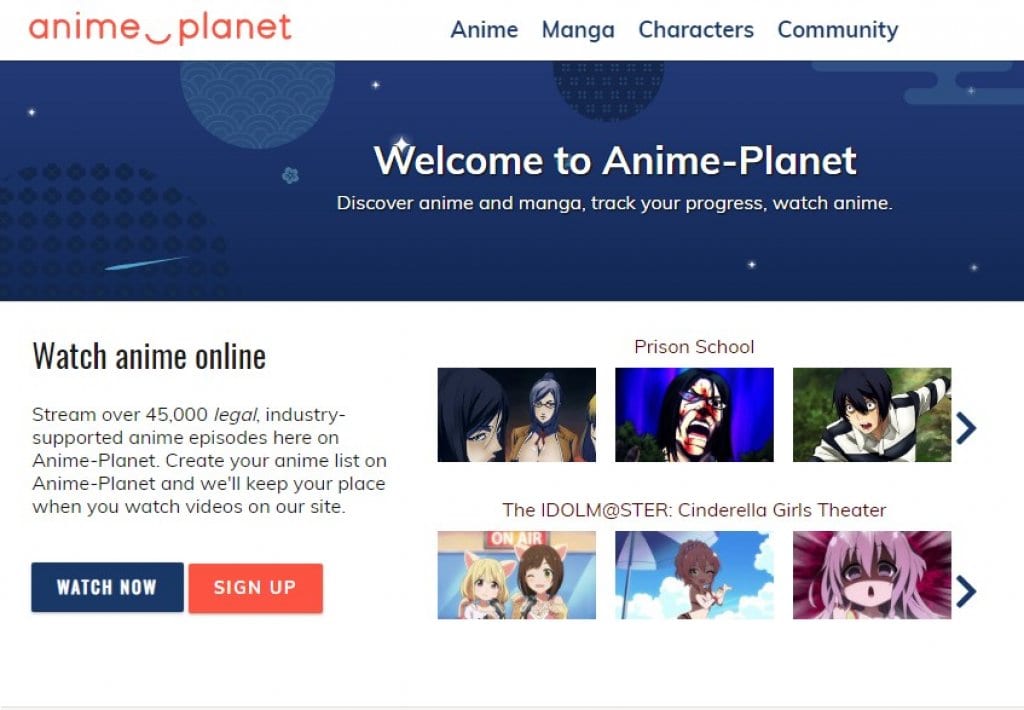Open the Characters menu

pyautogui.click(x=696, y=29)
